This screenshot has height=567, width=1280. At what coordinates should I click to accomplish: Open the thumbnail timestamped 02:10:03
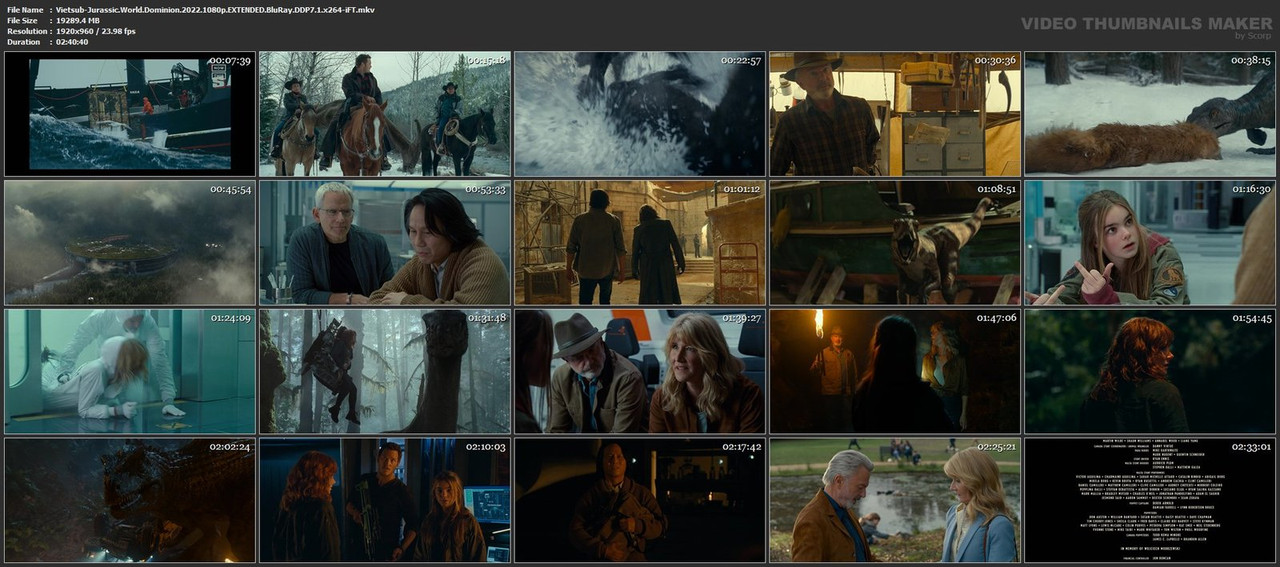click(x=385, y=500)
